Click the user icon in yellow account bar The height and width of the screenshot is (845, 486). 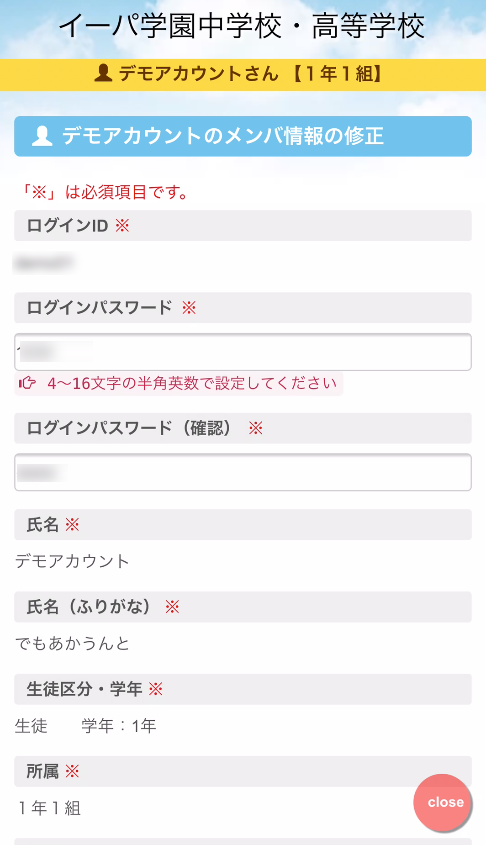[103, 73]
